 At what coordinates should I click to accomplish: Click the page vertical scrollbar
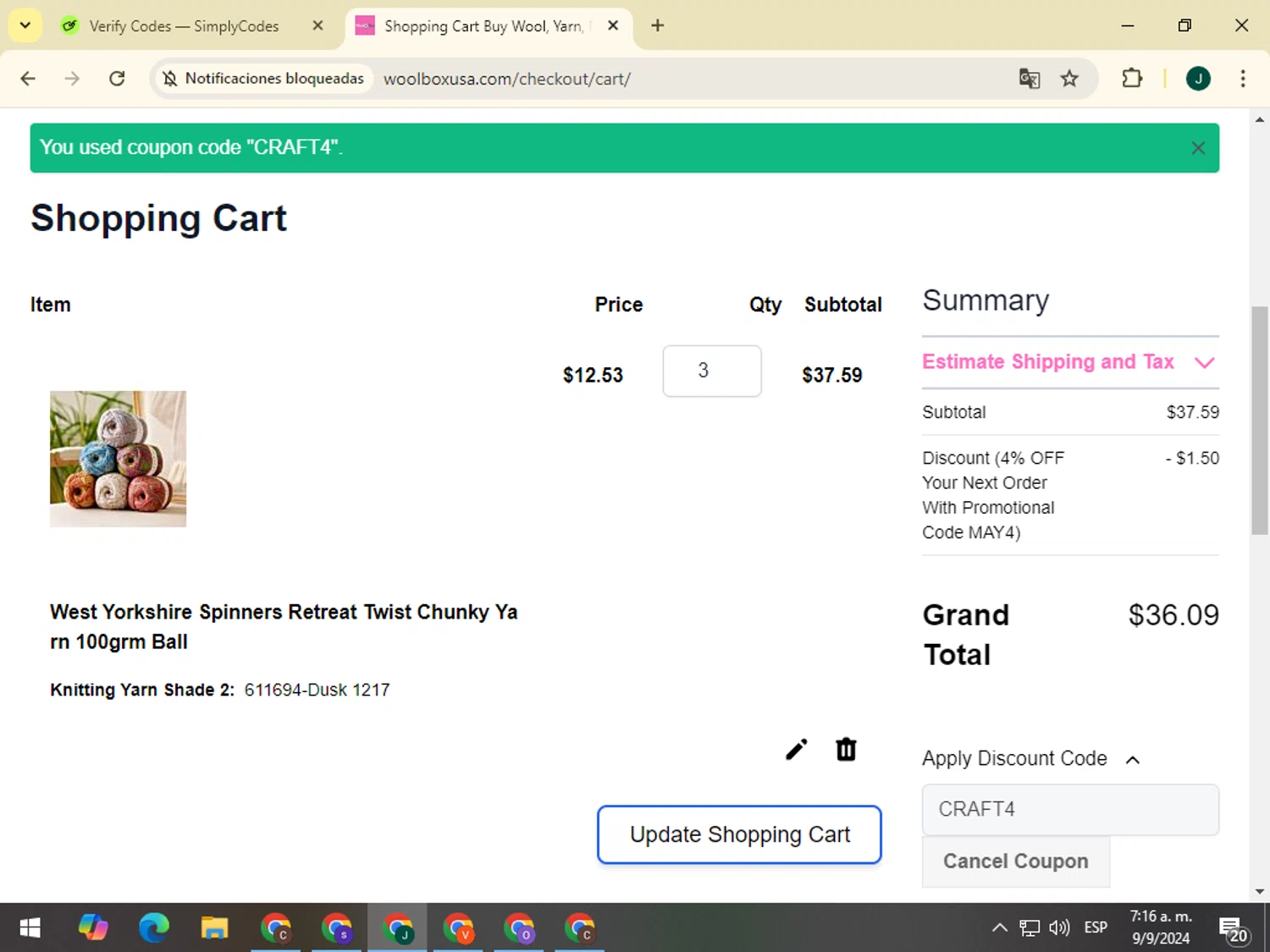pyautogui.click(x=1260, y=421)
